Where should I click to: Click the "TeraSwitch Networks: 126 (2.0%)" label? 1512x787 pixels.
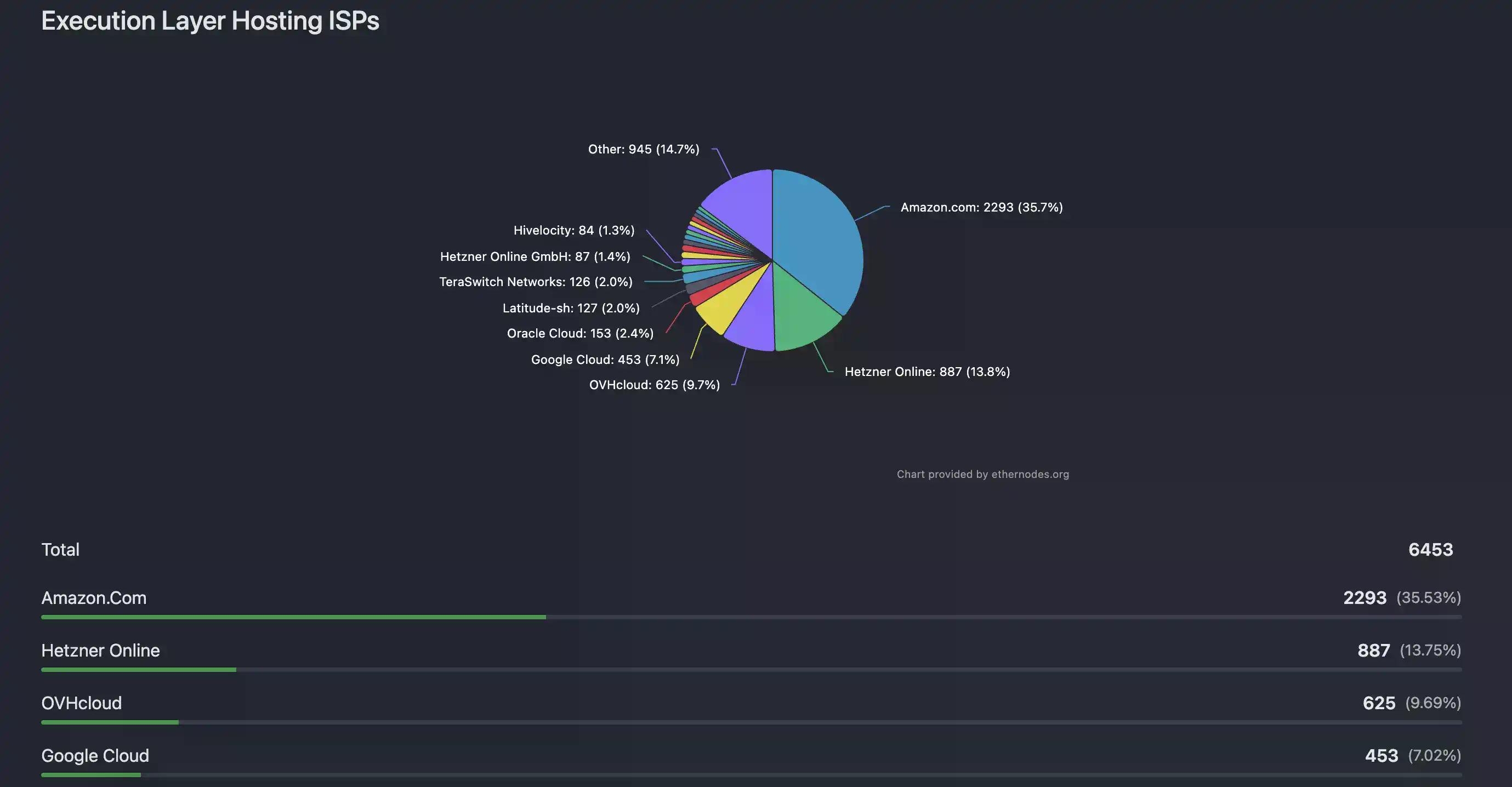535,282
